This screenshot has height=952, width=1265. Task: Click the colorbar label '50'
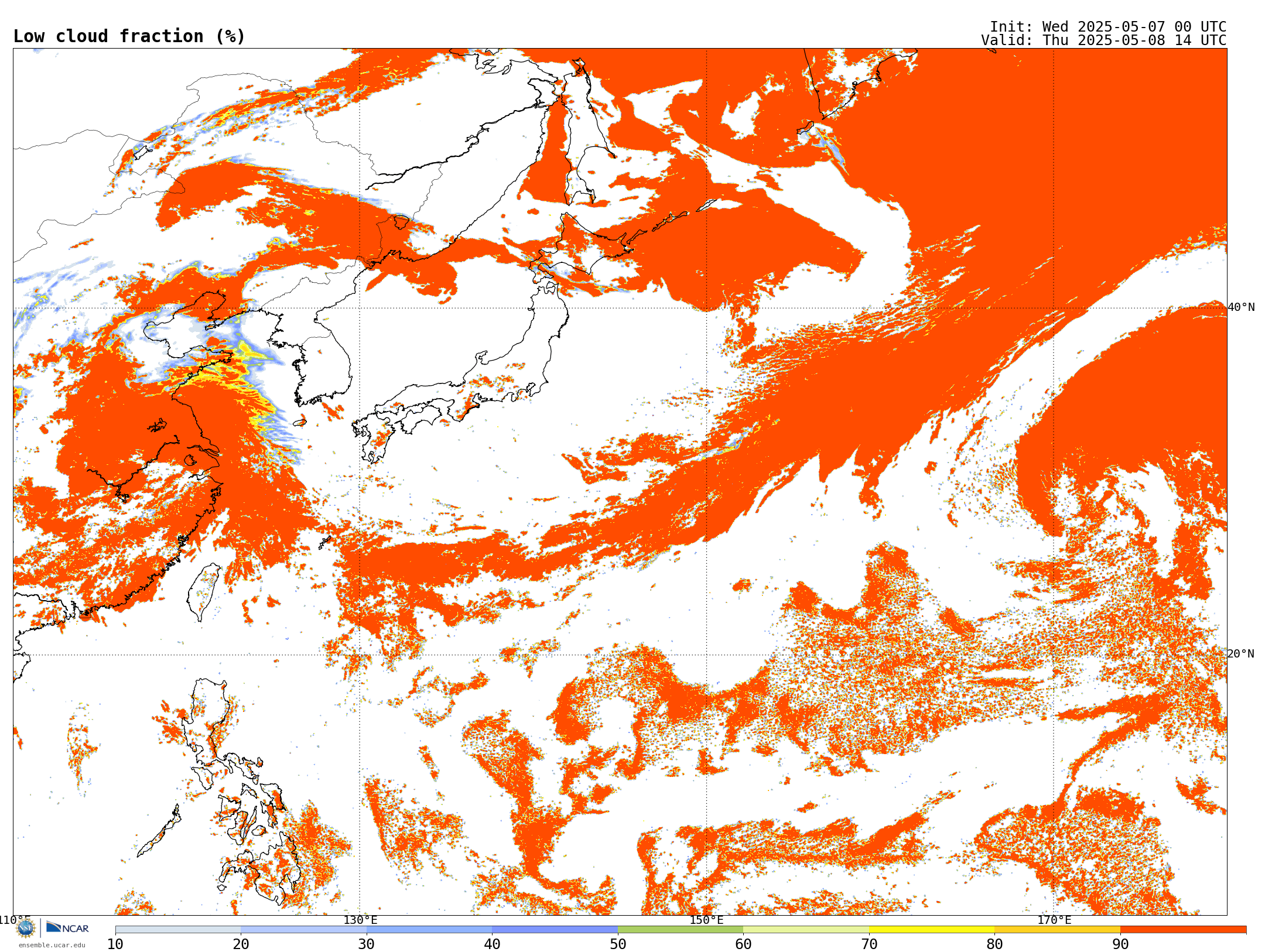618,944
